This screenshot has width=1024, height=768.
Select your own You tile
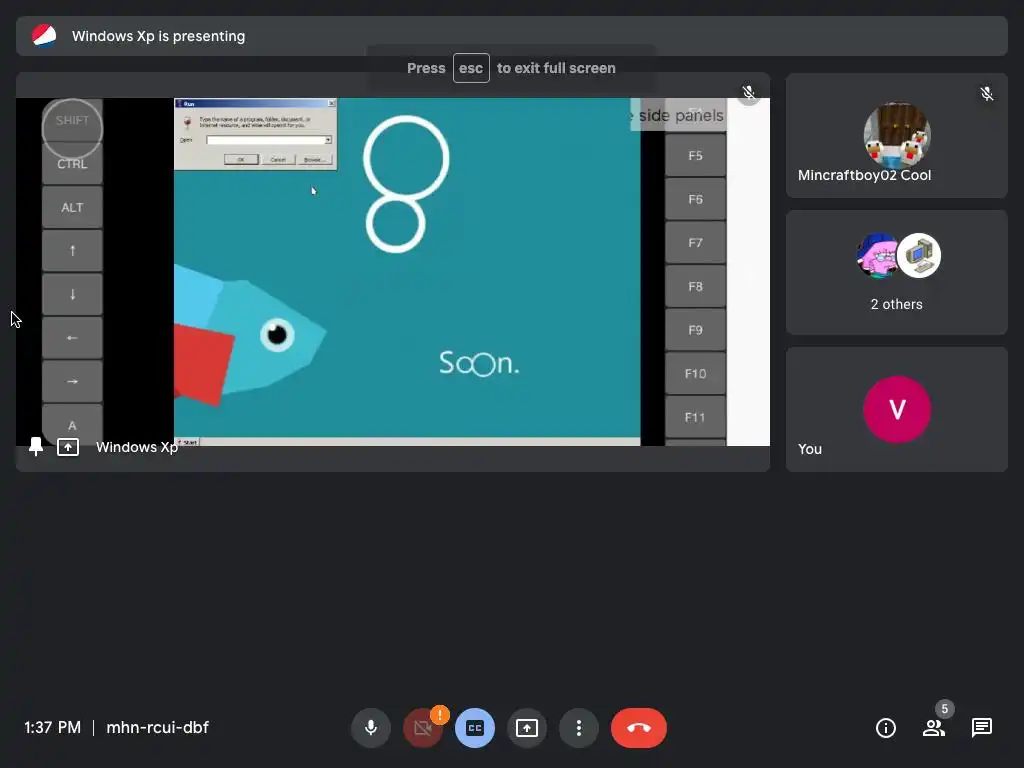(897, 409)
